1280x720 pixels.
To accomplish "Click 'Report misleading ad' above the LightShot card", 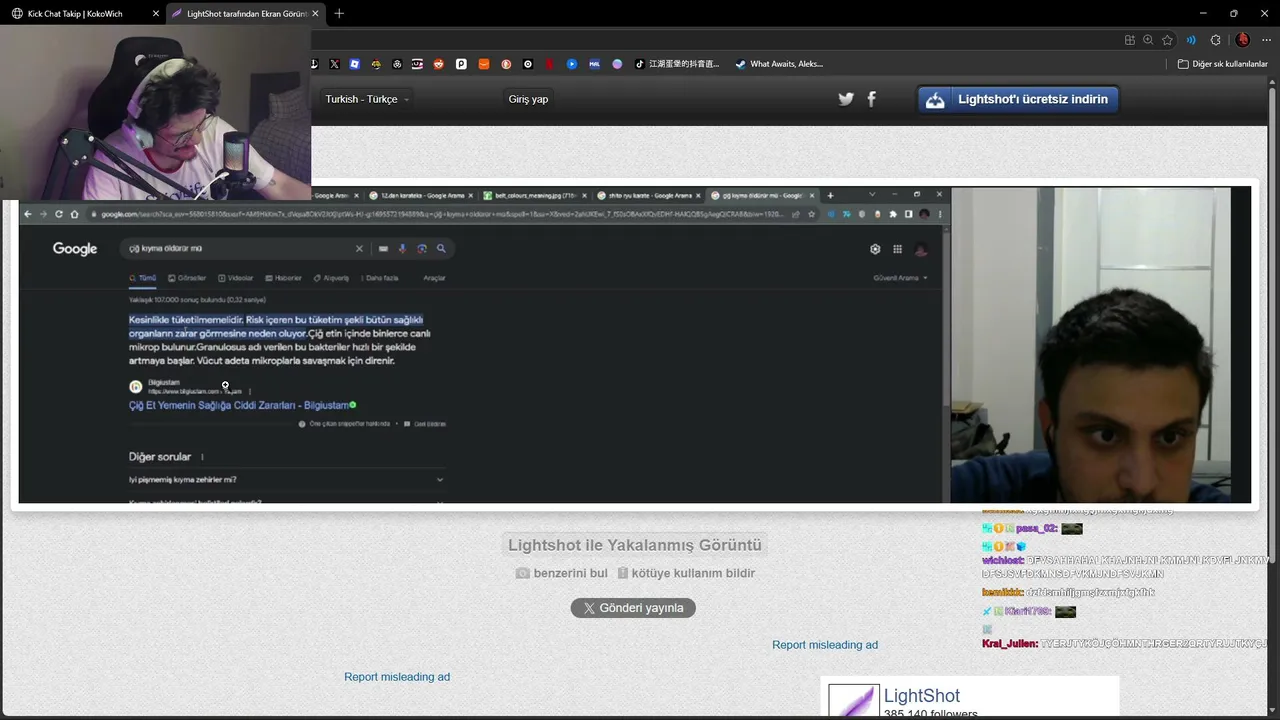I will (x=825, y=645).
